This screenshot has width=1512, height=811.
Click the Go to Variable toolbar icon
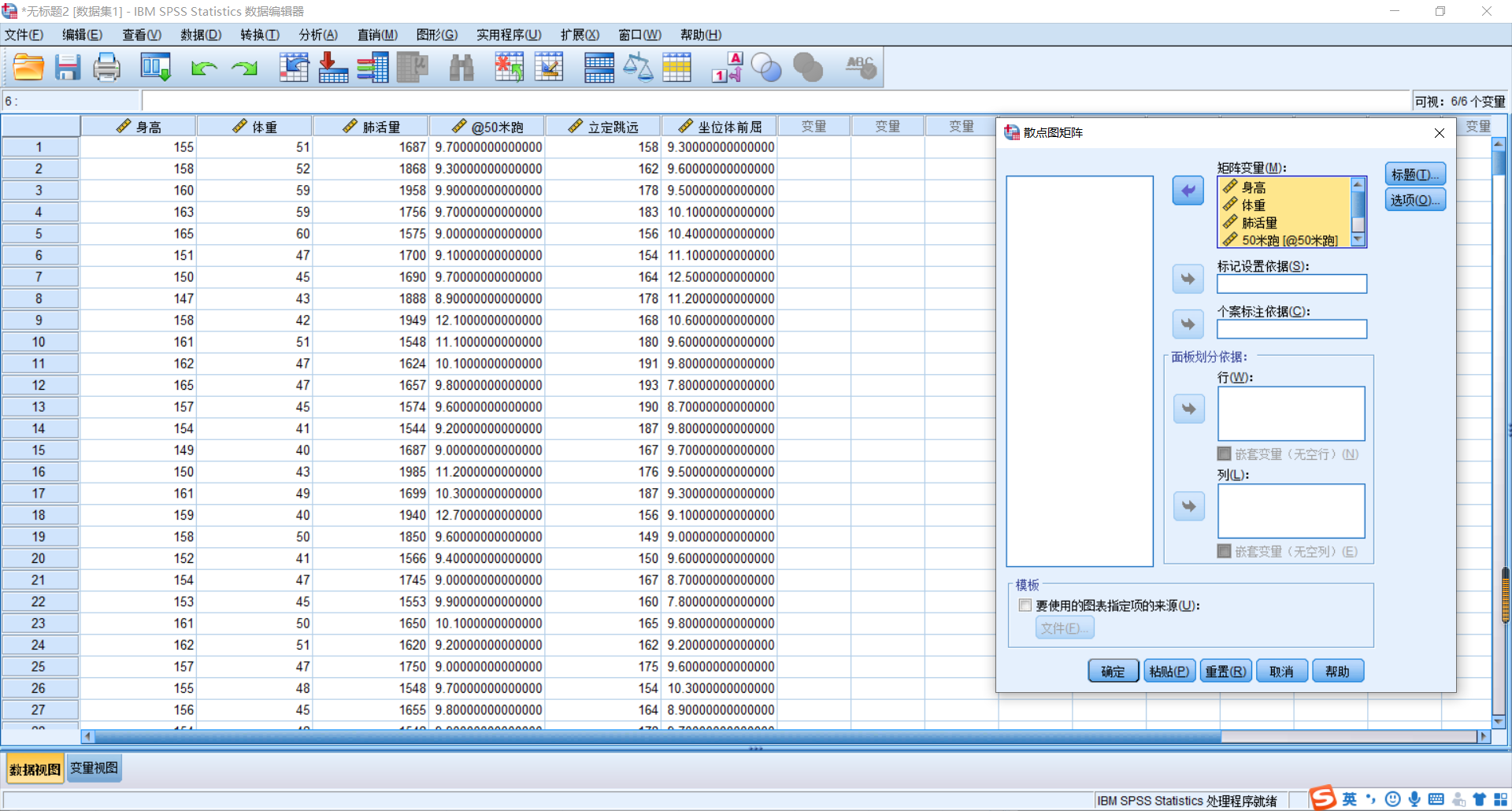click(x=333, y=68)
